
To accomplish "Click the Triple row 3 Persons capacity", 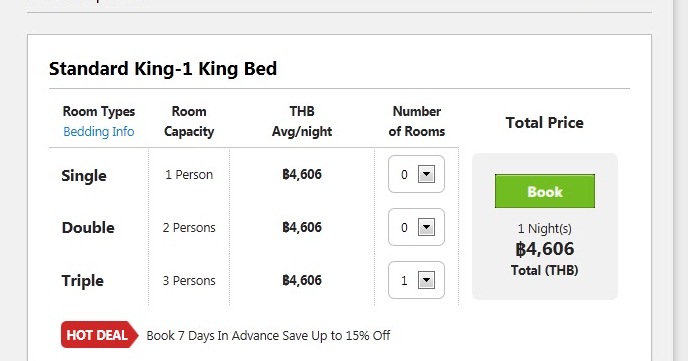I will click(x=189, y=281).
